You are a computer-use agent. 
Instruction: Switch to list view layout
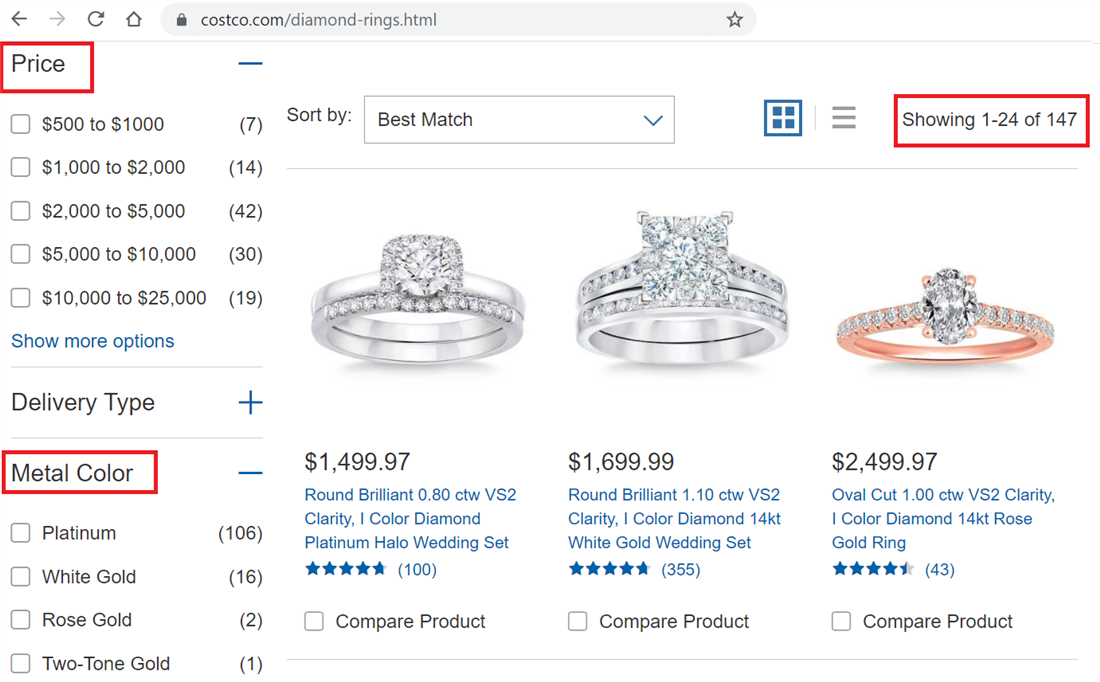(x=844, y=117)
